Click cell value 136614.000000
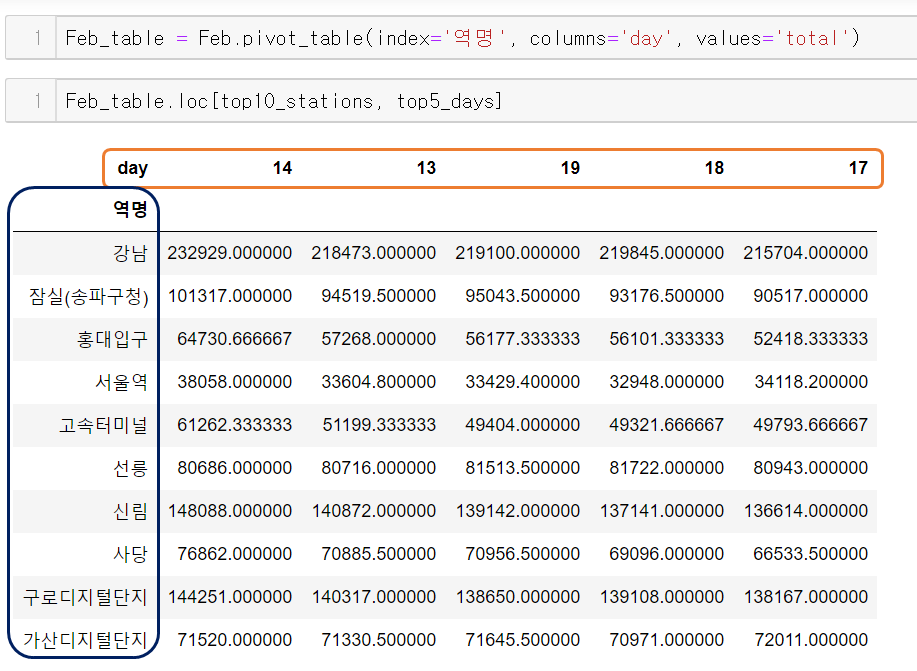 click(x=806, y=511)
